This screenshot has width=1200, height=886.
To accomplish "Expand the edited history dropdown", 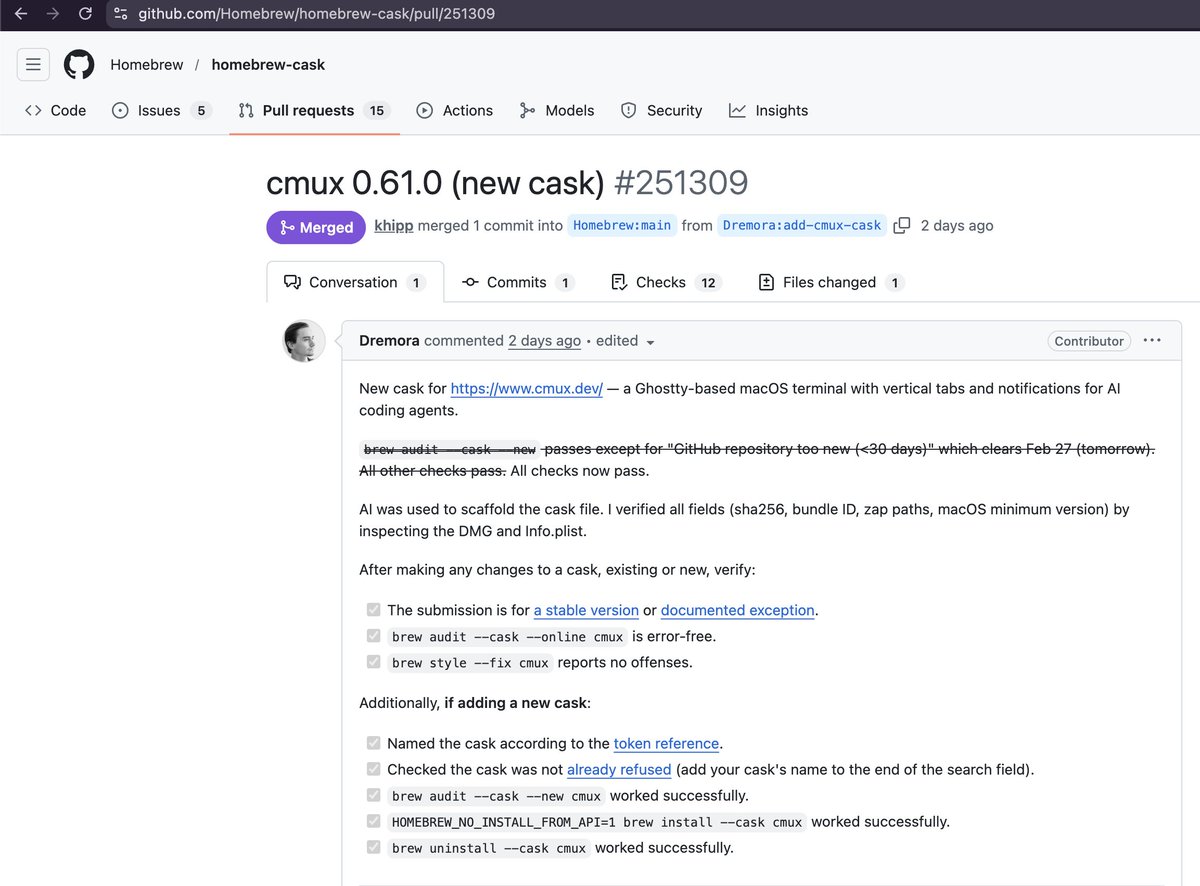I will pos(626,341).
